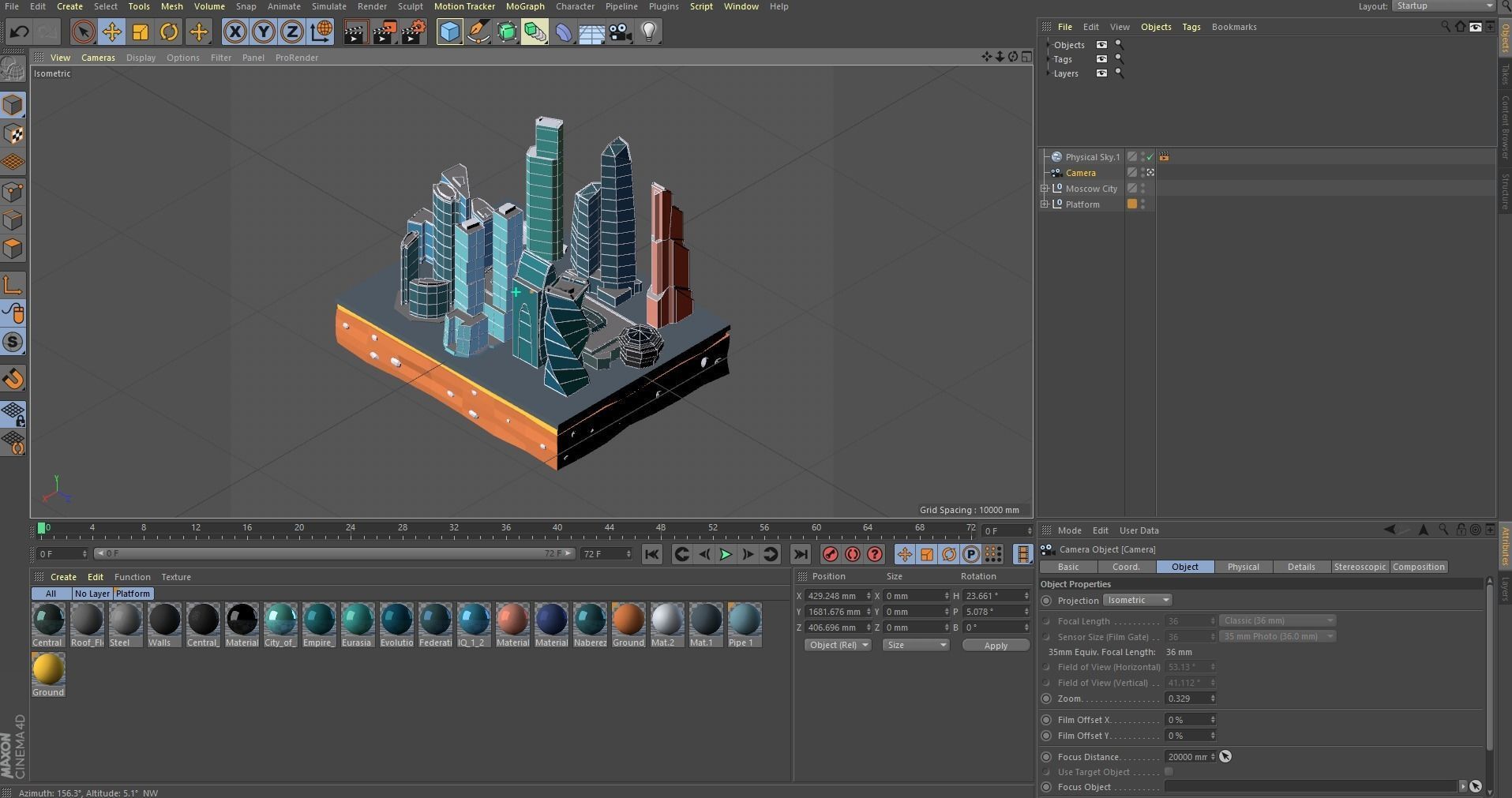Viewport: 1512px width, 798px height.
Task: Open Material Manager Create menu
Action: click(x=63, y=577)
